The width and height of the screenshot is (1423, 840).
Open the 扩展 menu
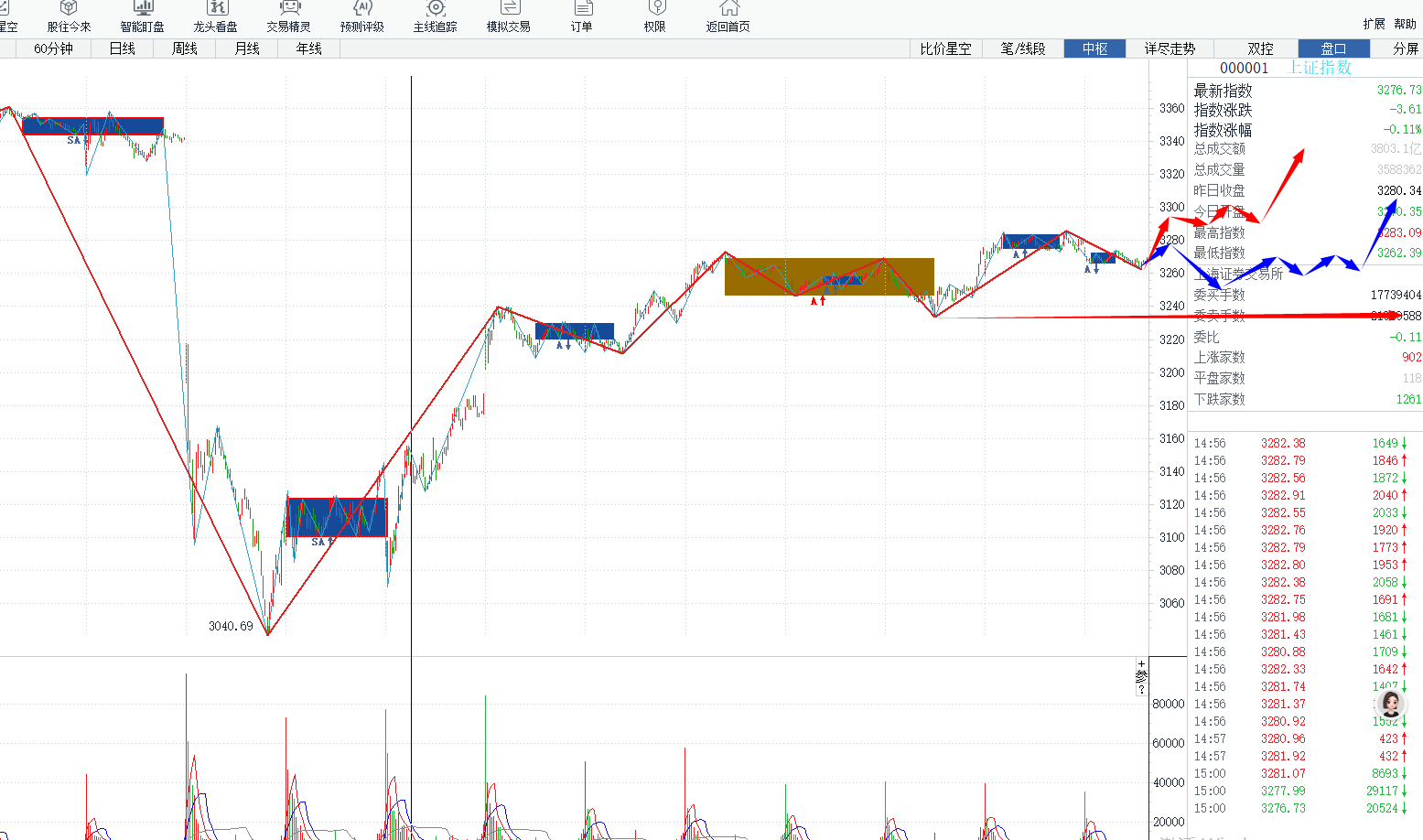coord(1374,25)
